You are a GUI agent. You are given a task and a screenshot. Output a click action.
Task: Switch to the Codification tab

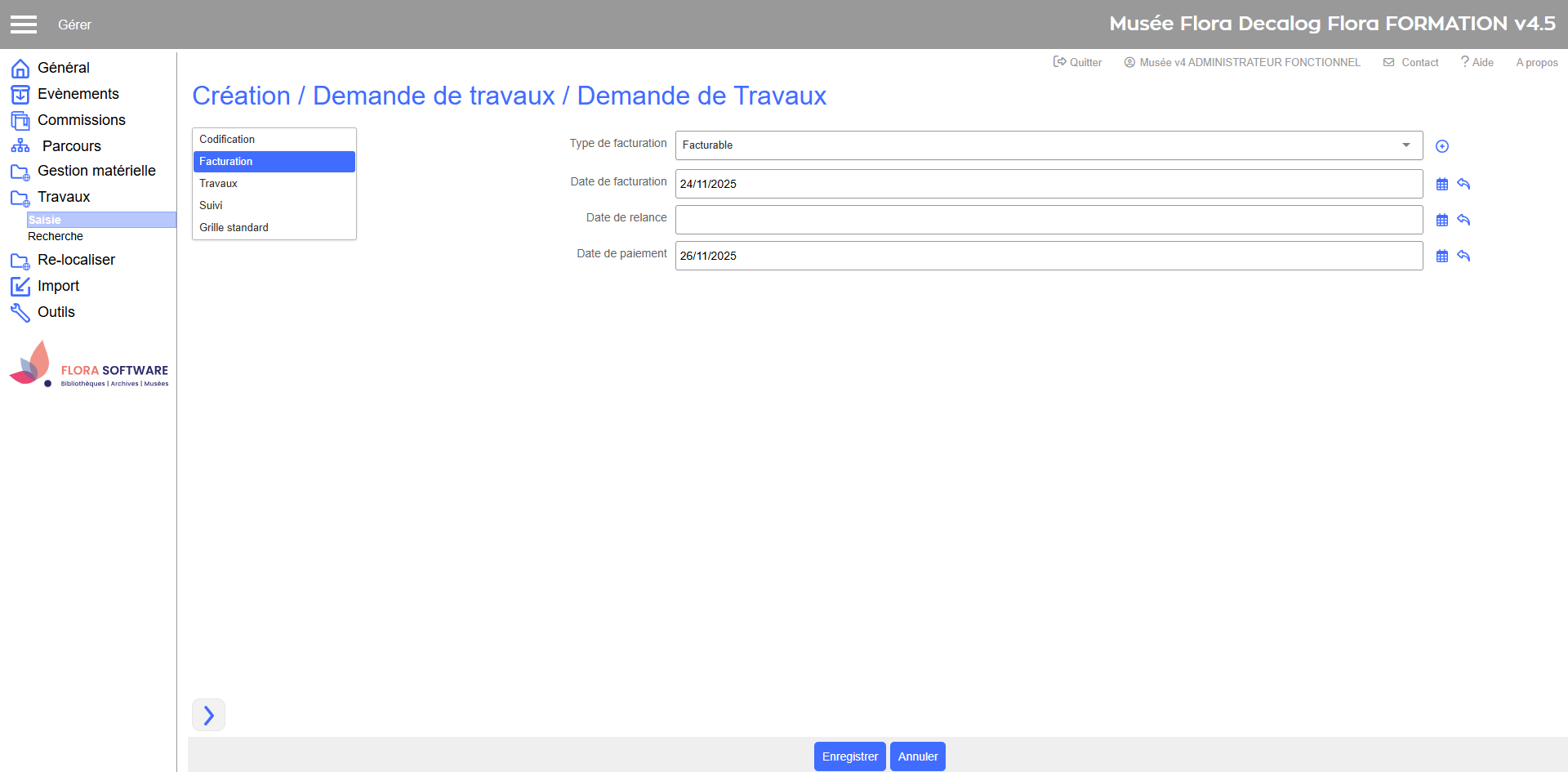point(227,140)
